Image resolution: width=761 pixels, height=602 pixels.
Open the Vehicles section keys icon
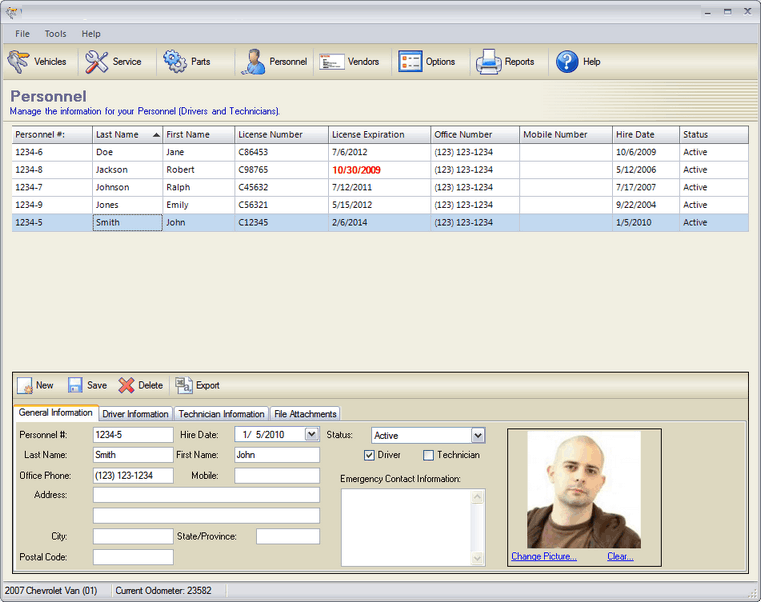click(x=18, y=62)
